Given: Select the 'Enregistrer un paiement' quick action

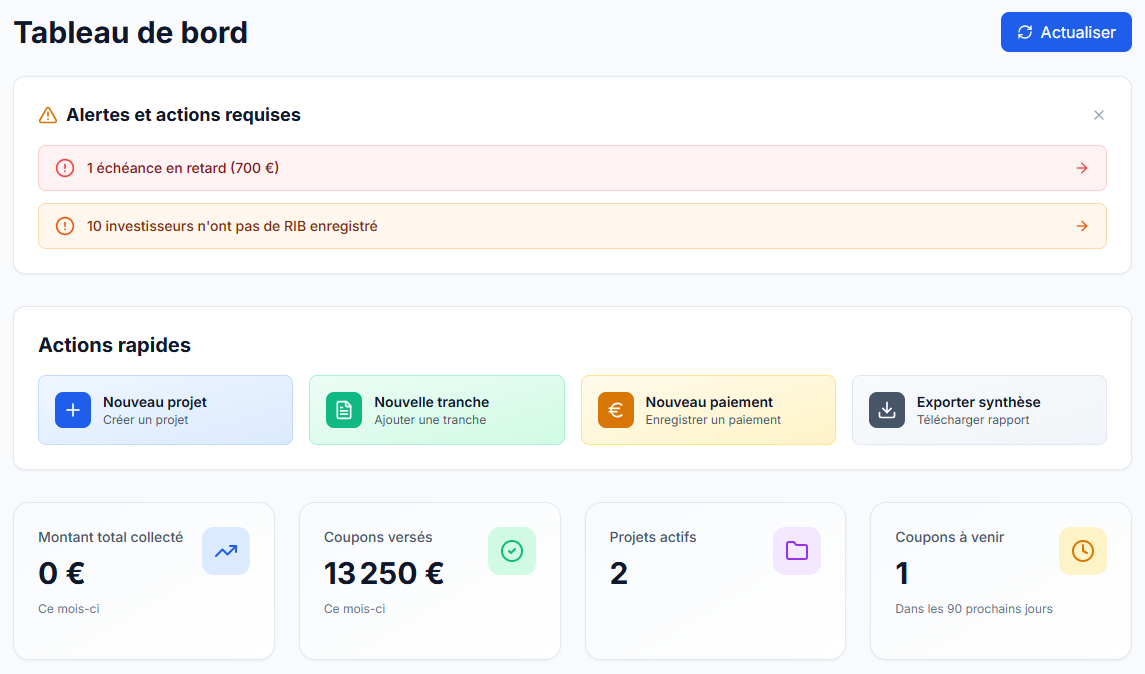Looking at the screenshot, I should point(712,420).
